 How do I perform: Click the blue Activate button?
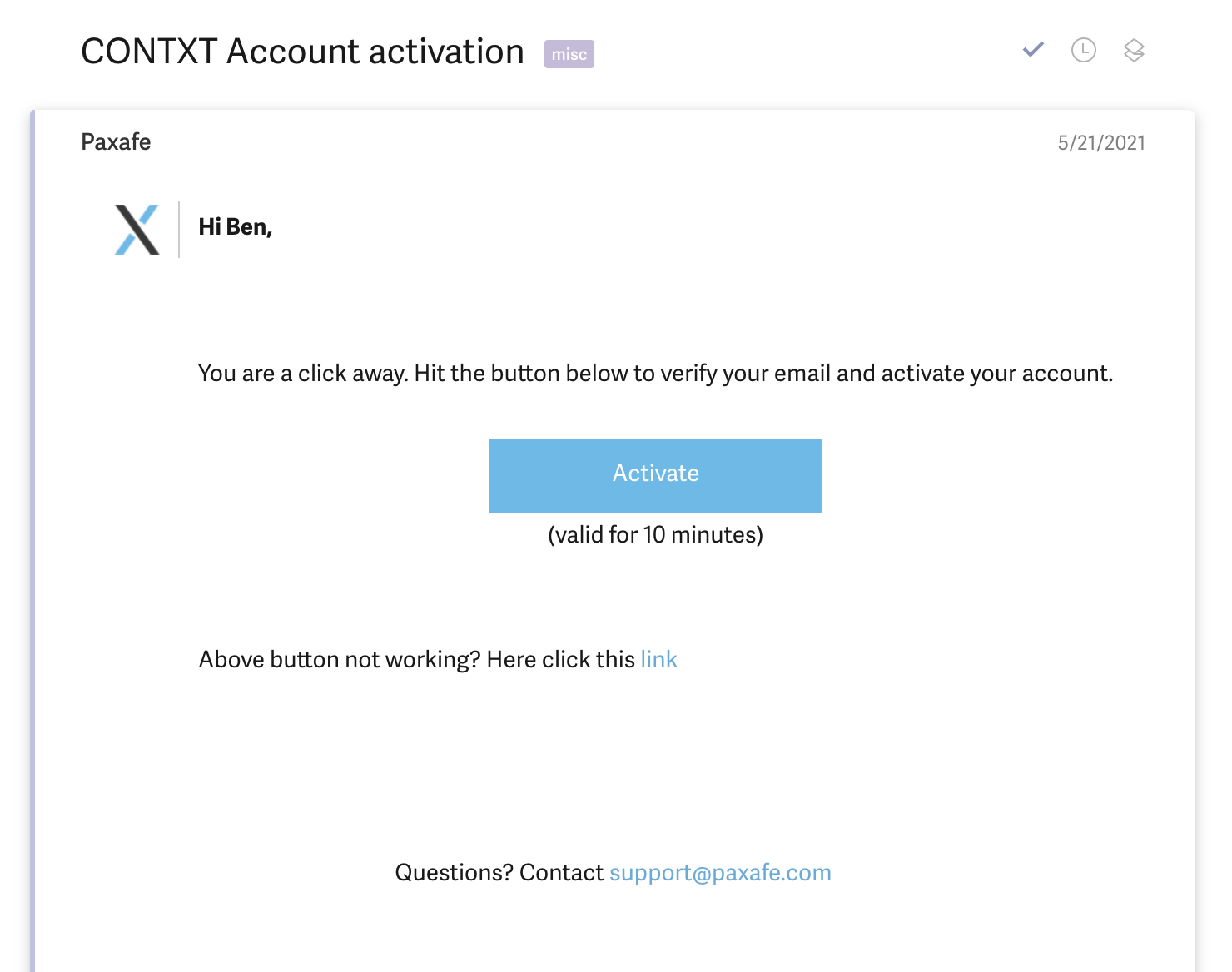pyautogui.click(x=656, y=476)
